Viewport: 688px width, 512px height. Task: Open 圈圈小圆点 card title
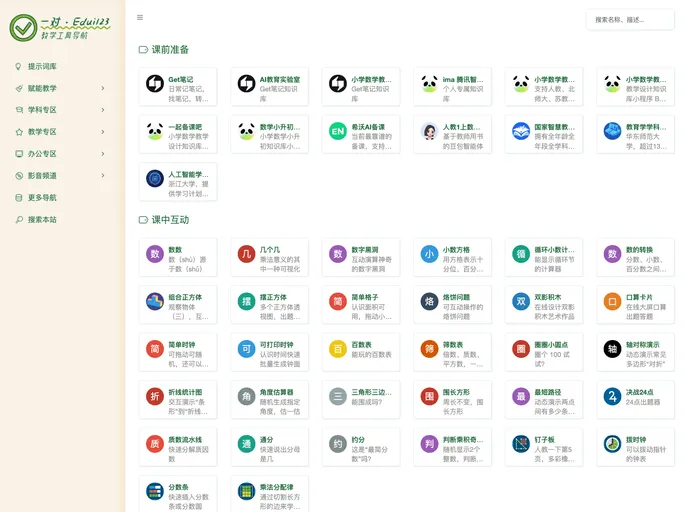tap(551, 345)
